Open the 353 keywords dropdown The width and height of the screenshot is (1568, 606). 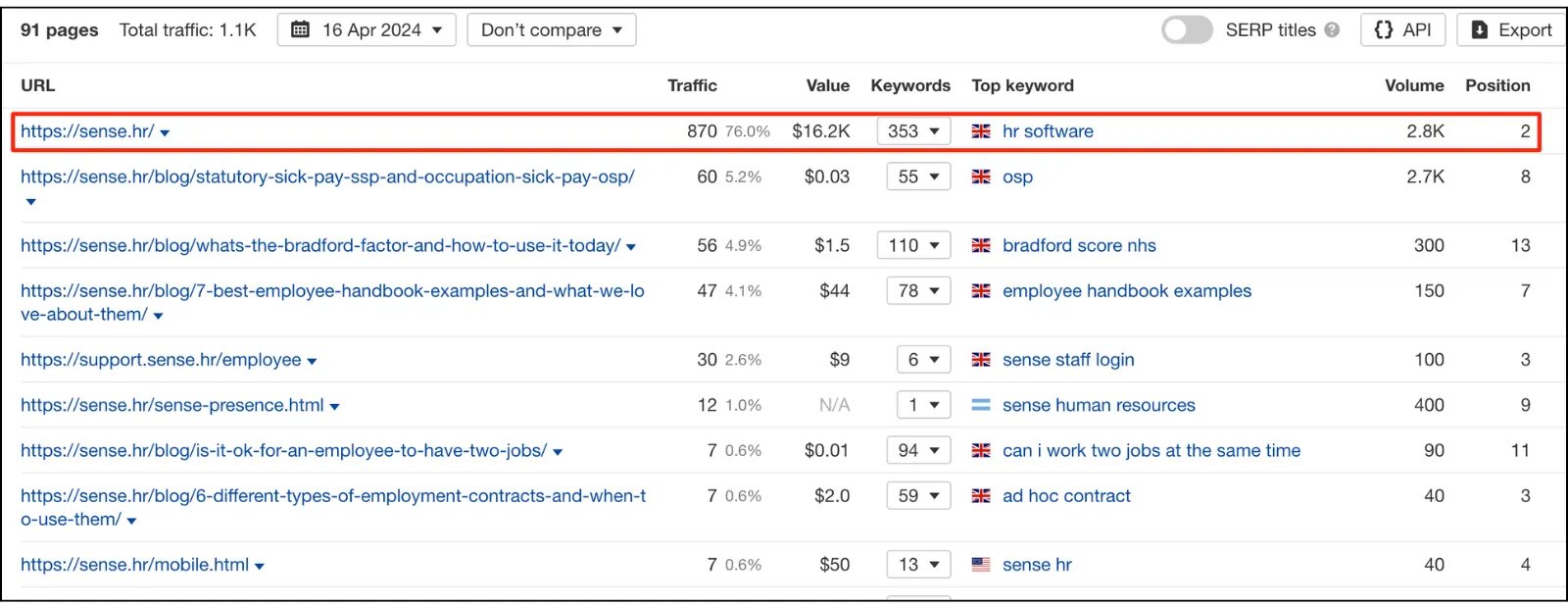point(913,131)
